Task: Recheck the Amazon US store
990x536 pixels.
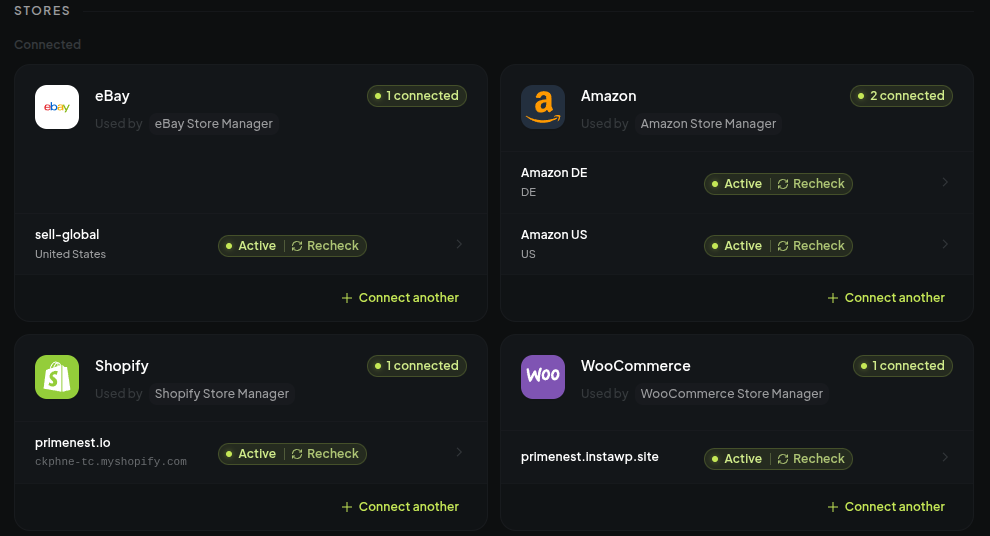Action: tap(811, 246)
